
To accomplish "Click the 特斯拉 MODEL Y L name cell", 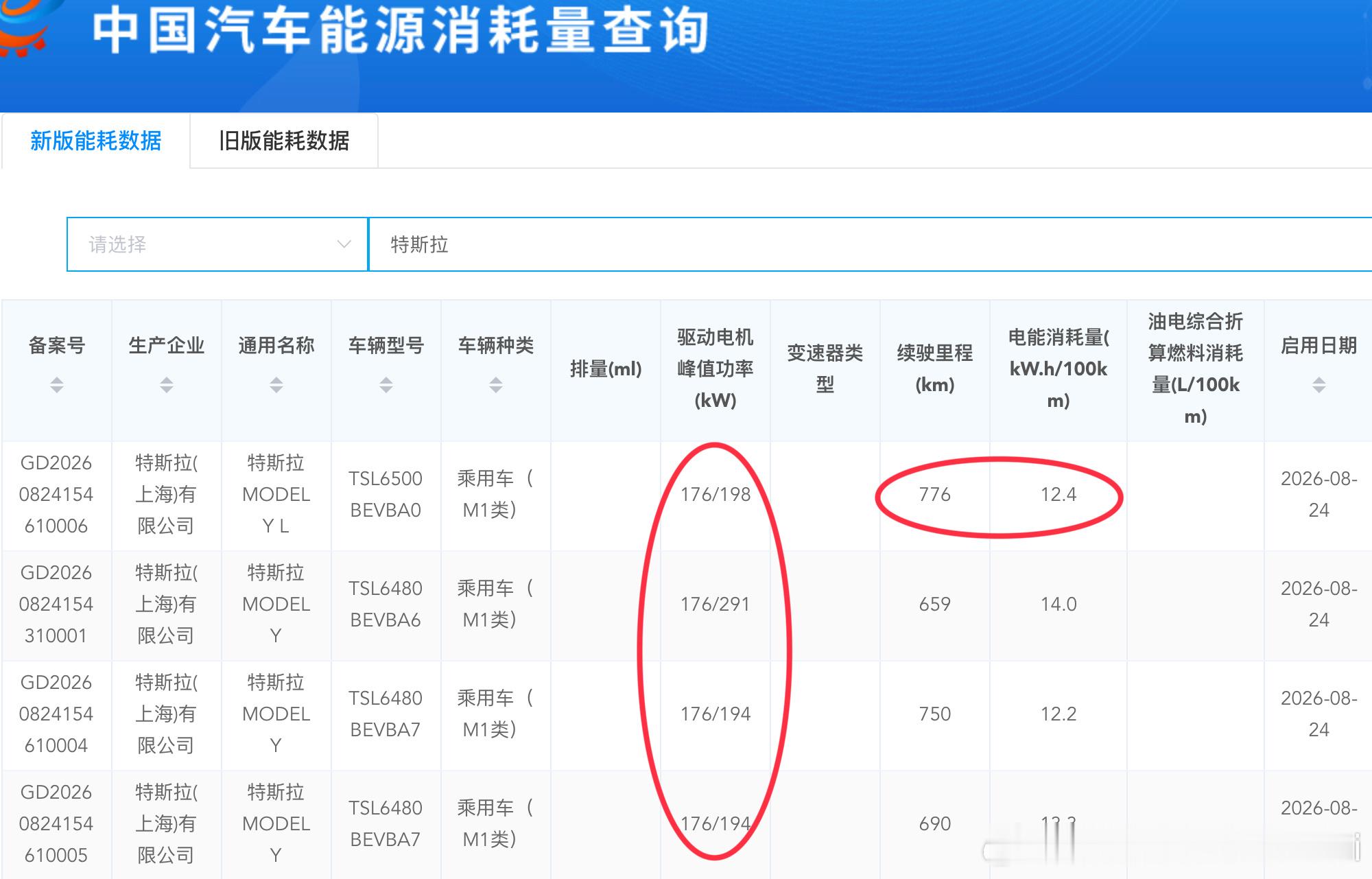I will point(276,495).
